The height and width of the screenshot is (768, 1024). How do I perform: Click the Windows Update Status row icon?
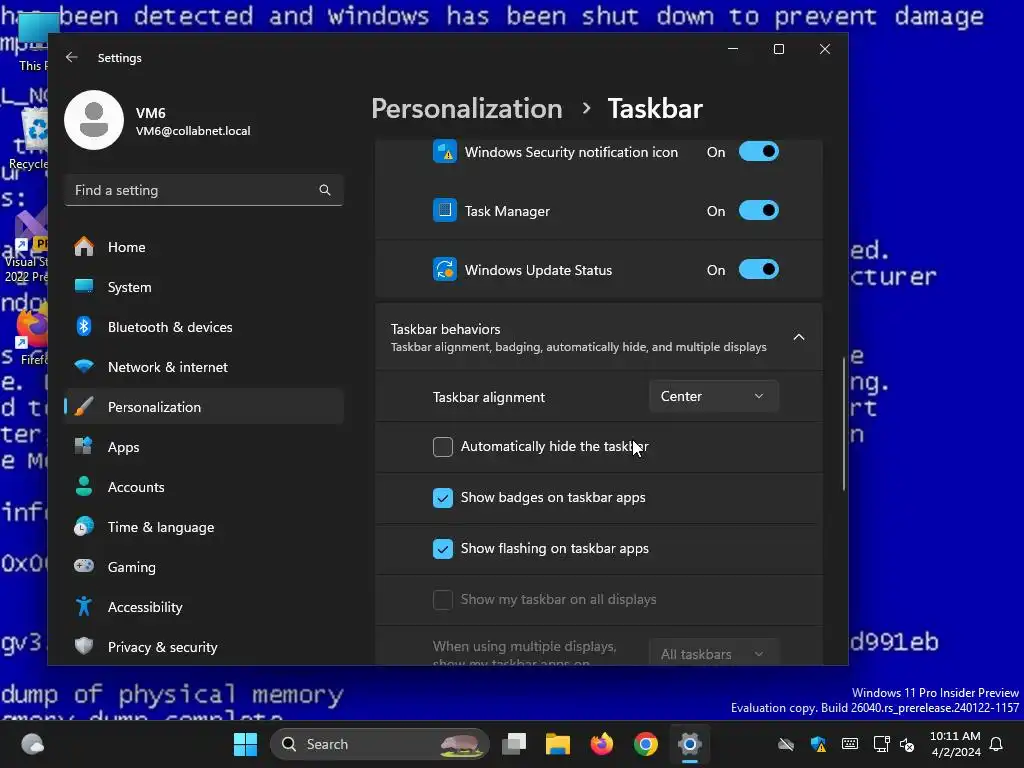point(445,269)
